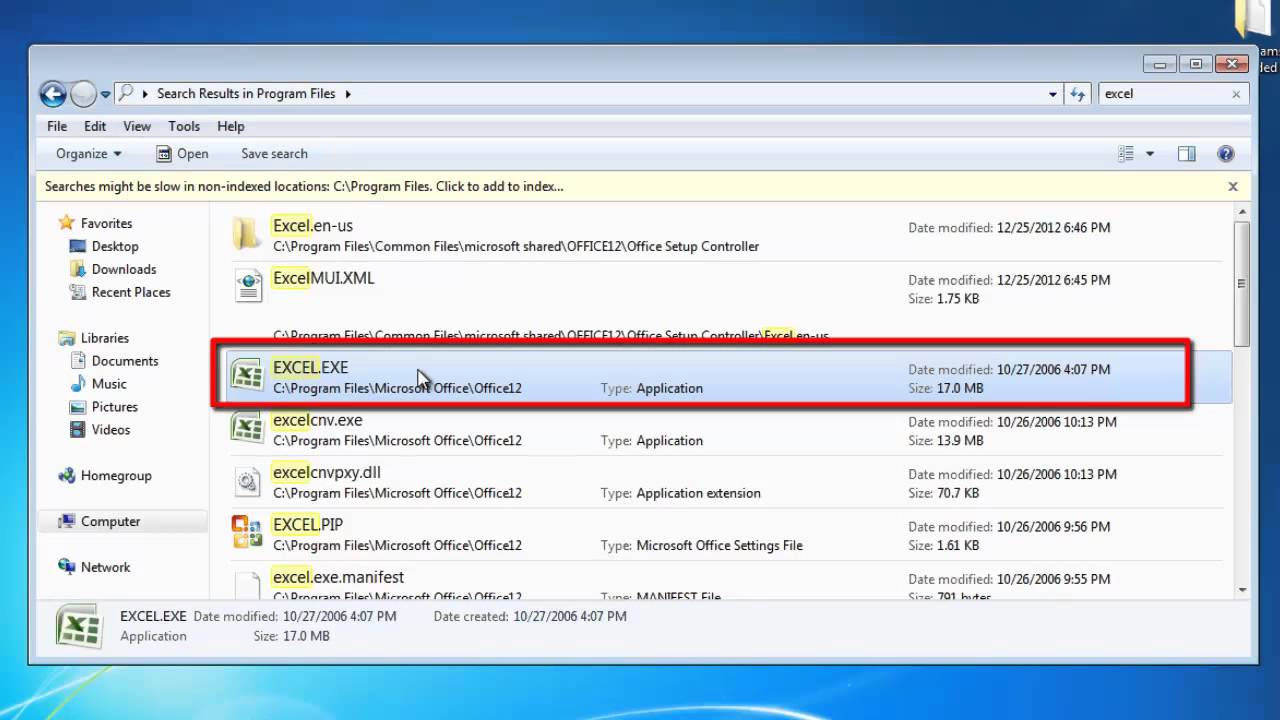Screen dimensions: 1280x720
Task: Select the ExcelMUI.XML file name
Action: click(323, 278)
